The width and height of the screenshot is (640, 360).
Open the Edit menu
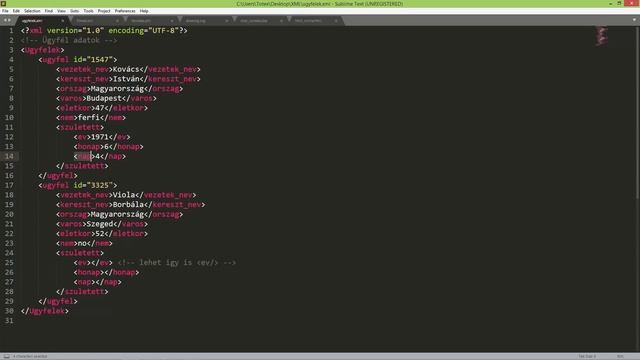point(16,11)
